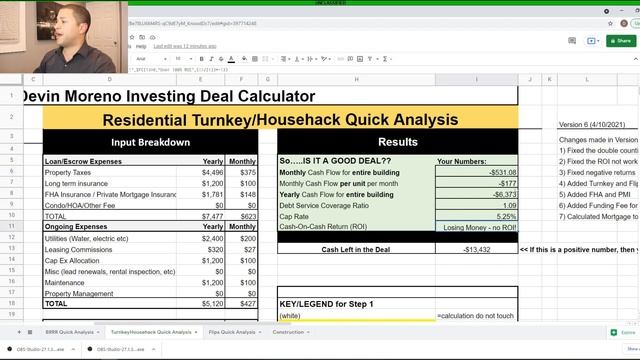The image size is (640, 360).
Task: Select Utilities yearly $2,400 cell
Action: point(200,238)
